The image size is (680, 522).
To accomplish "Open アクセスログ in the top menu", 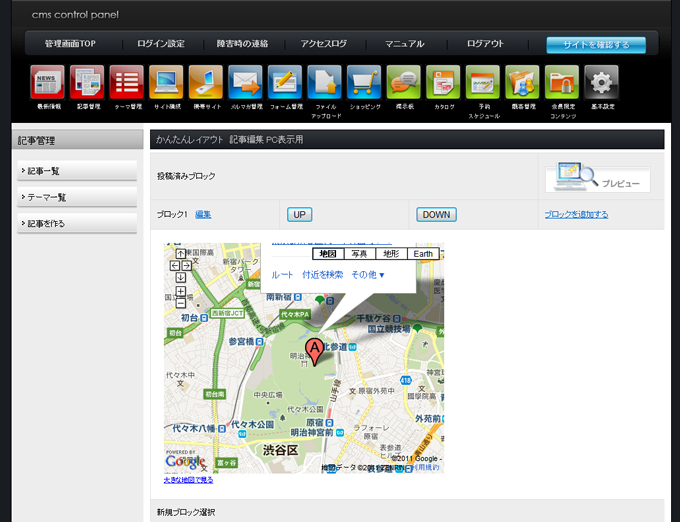I will pos(323,44).
